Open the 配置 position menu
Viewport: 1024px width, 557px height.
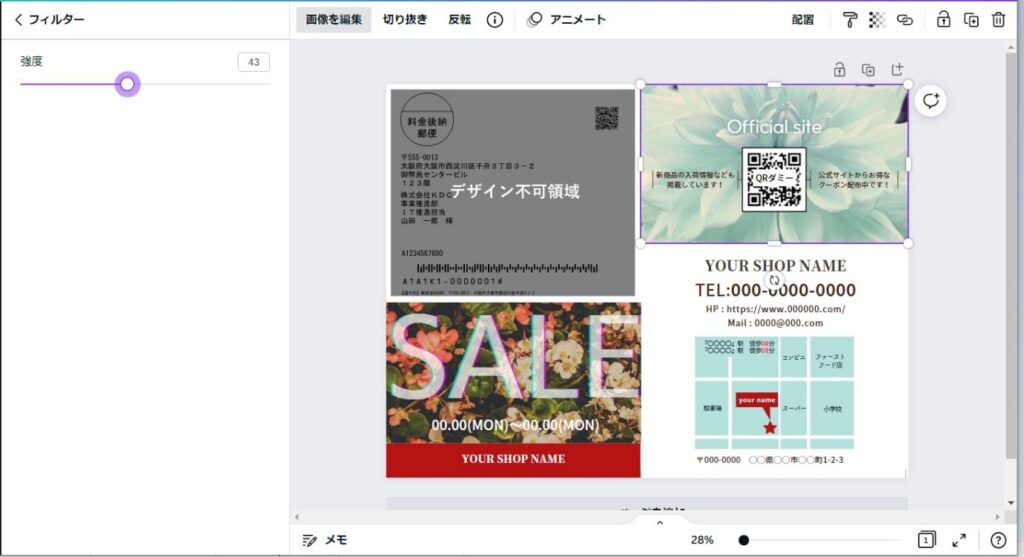tap(803, 20)
